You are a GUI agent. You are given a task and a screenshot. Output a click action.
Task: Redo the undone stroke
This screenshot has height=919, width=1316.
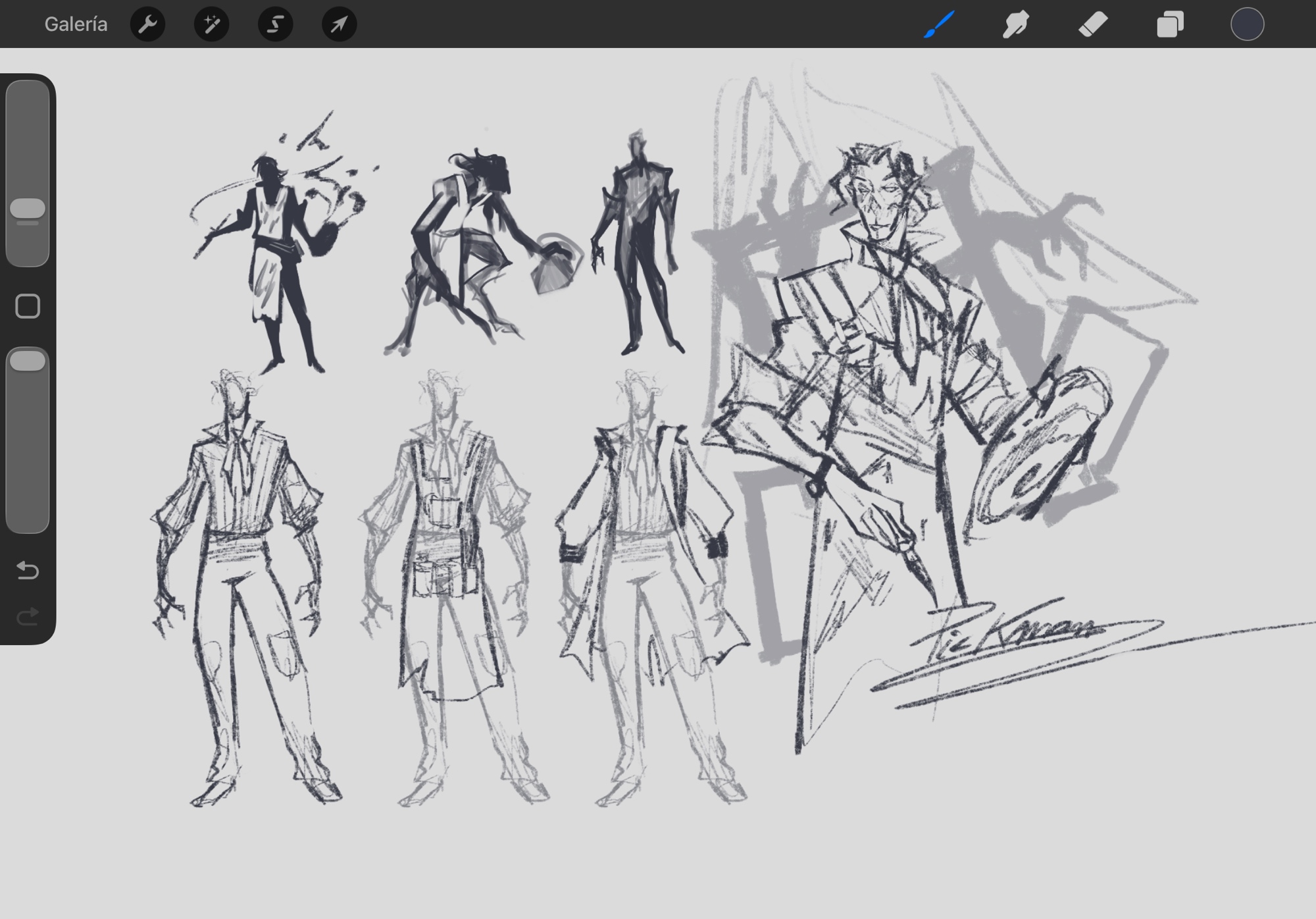tap(28, 617)
